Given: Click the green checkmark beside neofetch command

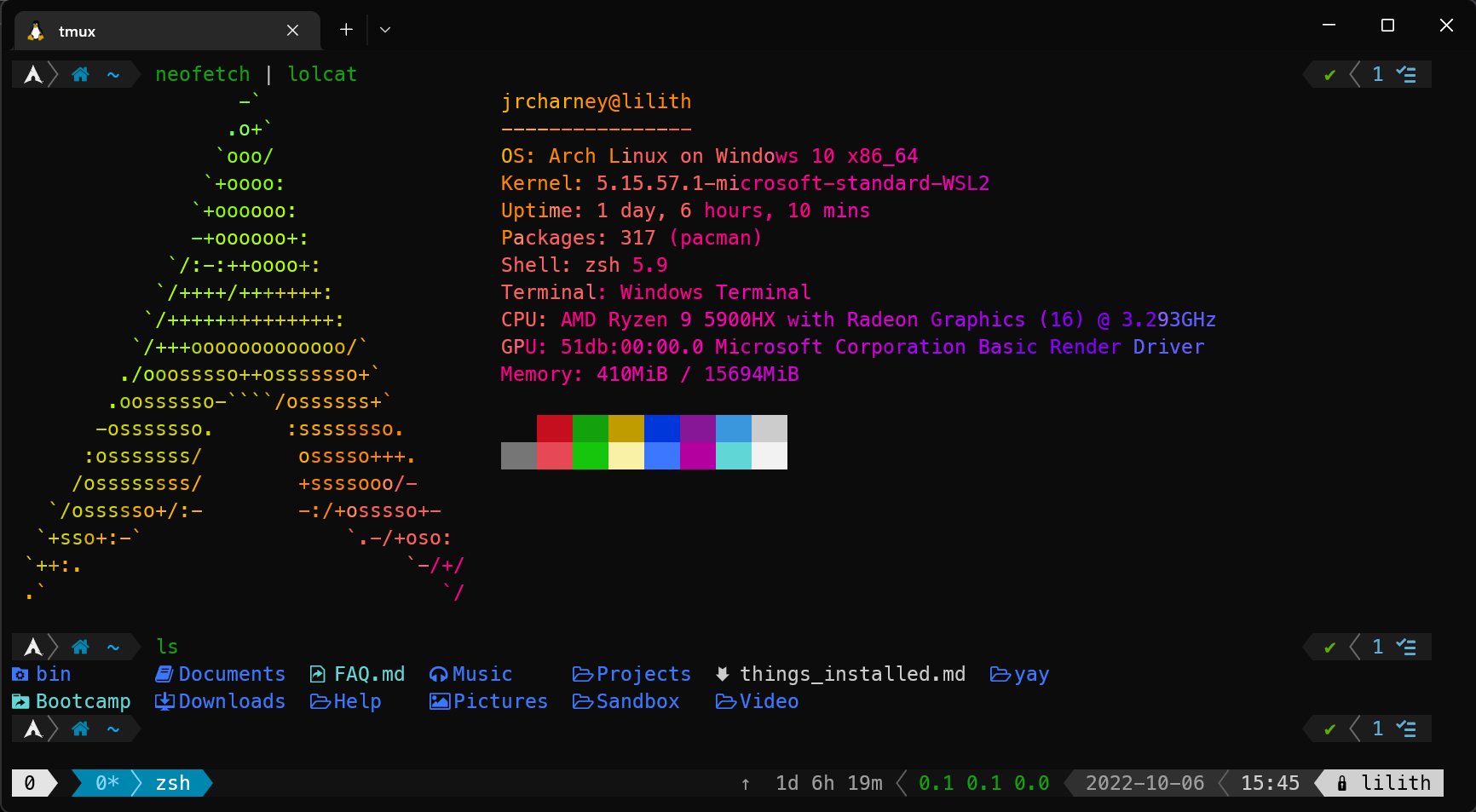Looking at the screenshot, I should click(x=1329, y=75).
